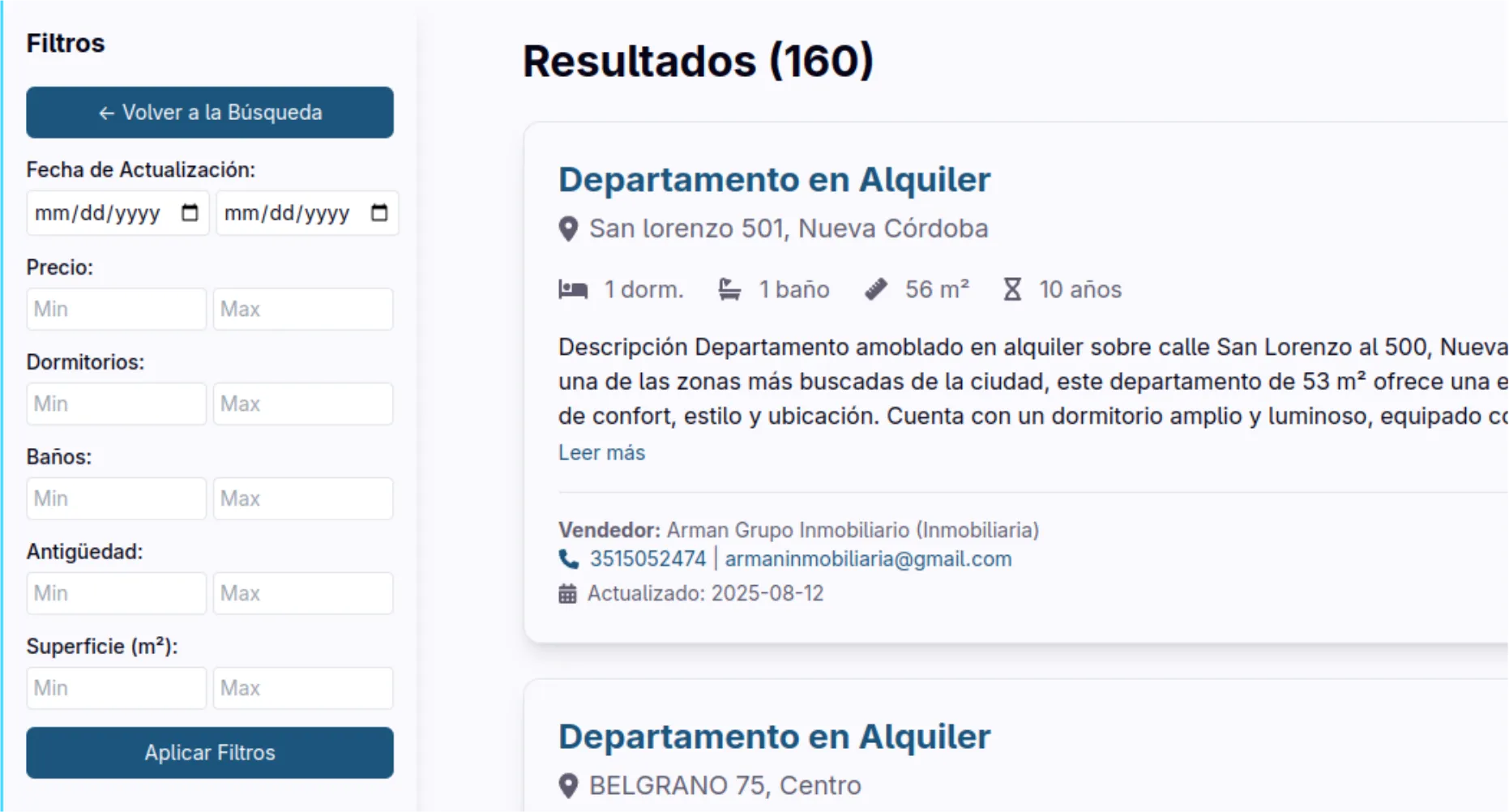Viewport: 1509px width, 812px height.
Task: Click the ruler icon beside 56 m²
Action: click(876, 289)
